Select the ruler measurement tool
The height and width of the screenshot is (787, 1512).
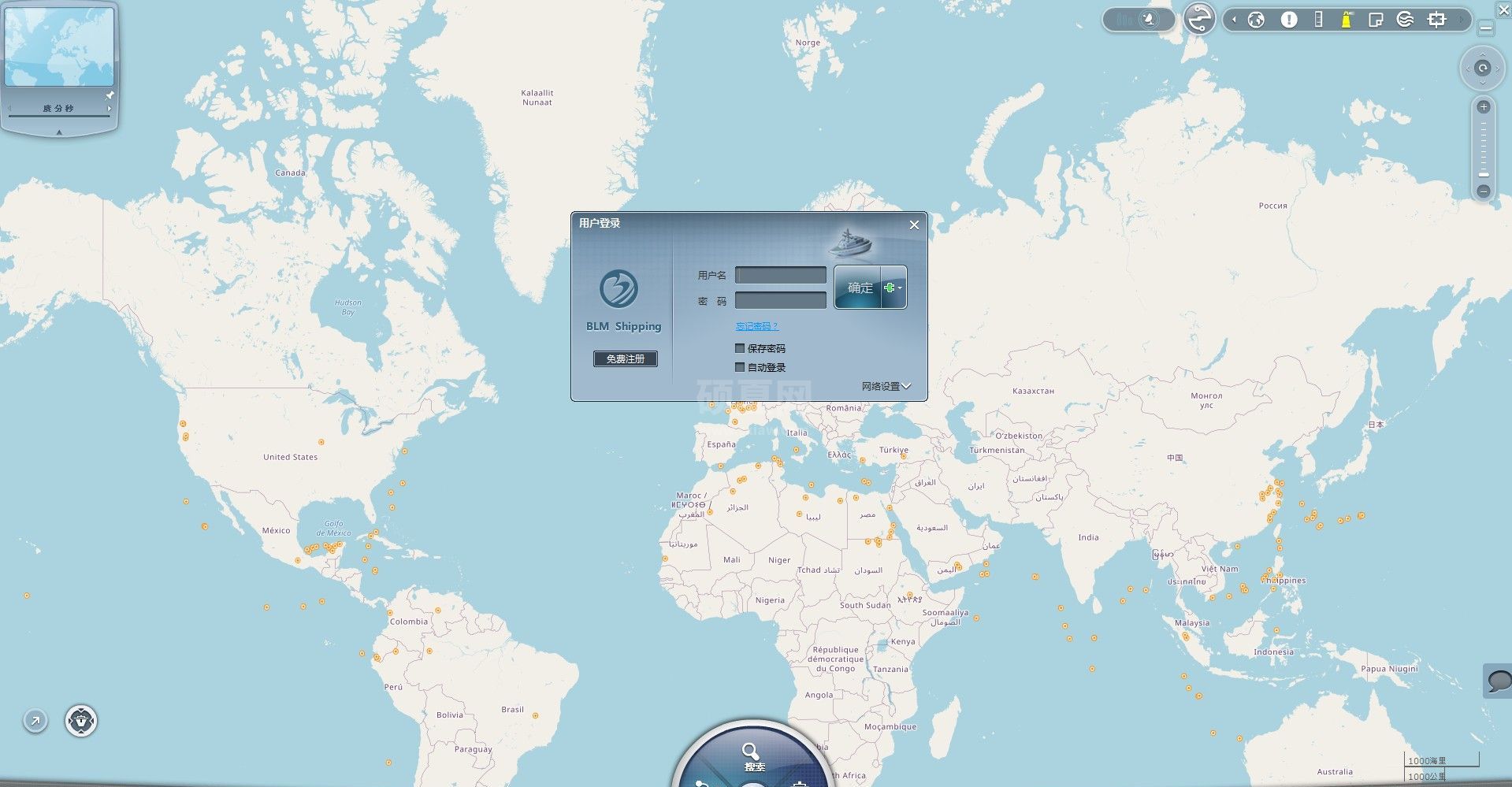(1319, 20)
